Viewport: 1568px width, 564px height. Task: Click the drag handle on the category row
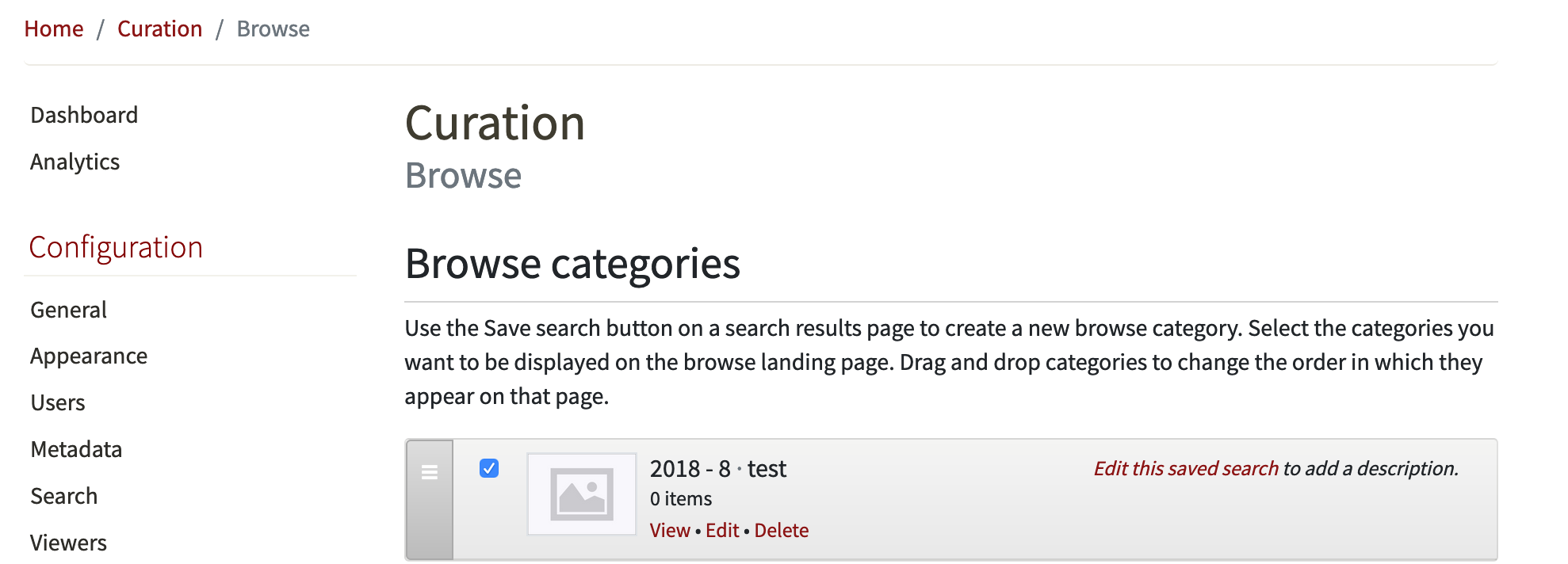coord(429,471)
